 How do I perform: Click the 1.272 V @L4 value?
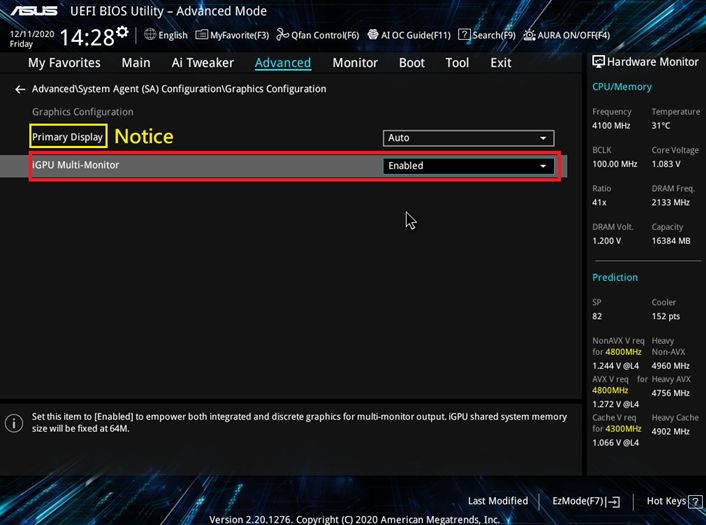[x=615, y=404]
